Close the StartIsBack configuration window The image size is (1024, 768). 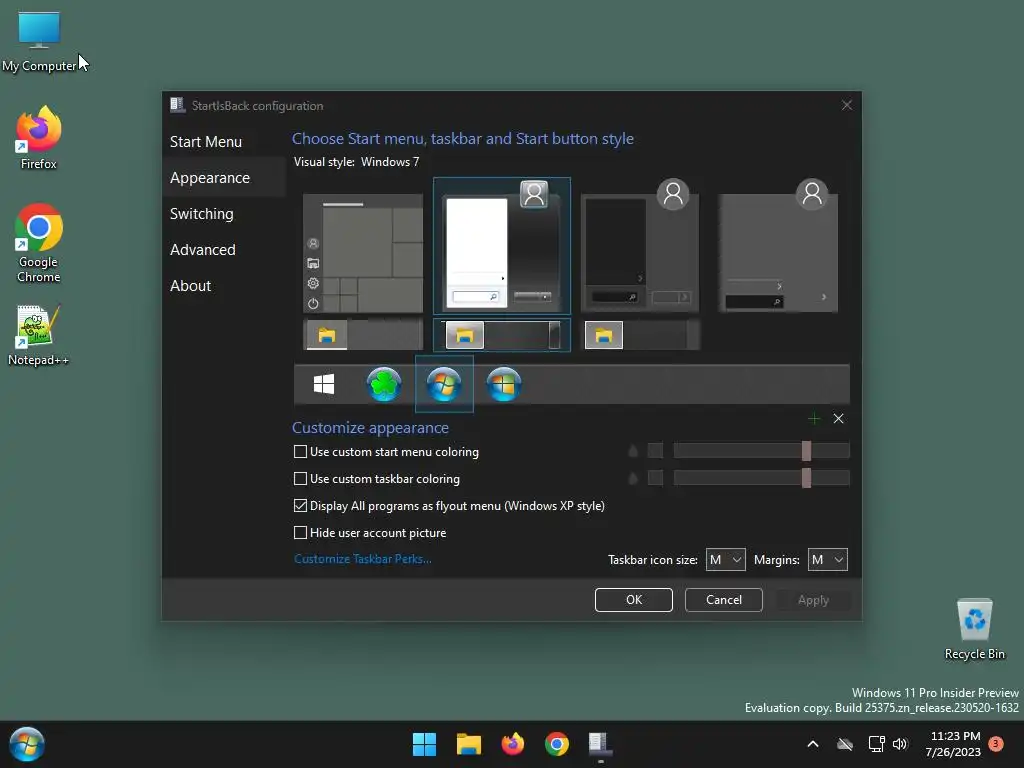[x=846, y=105]
